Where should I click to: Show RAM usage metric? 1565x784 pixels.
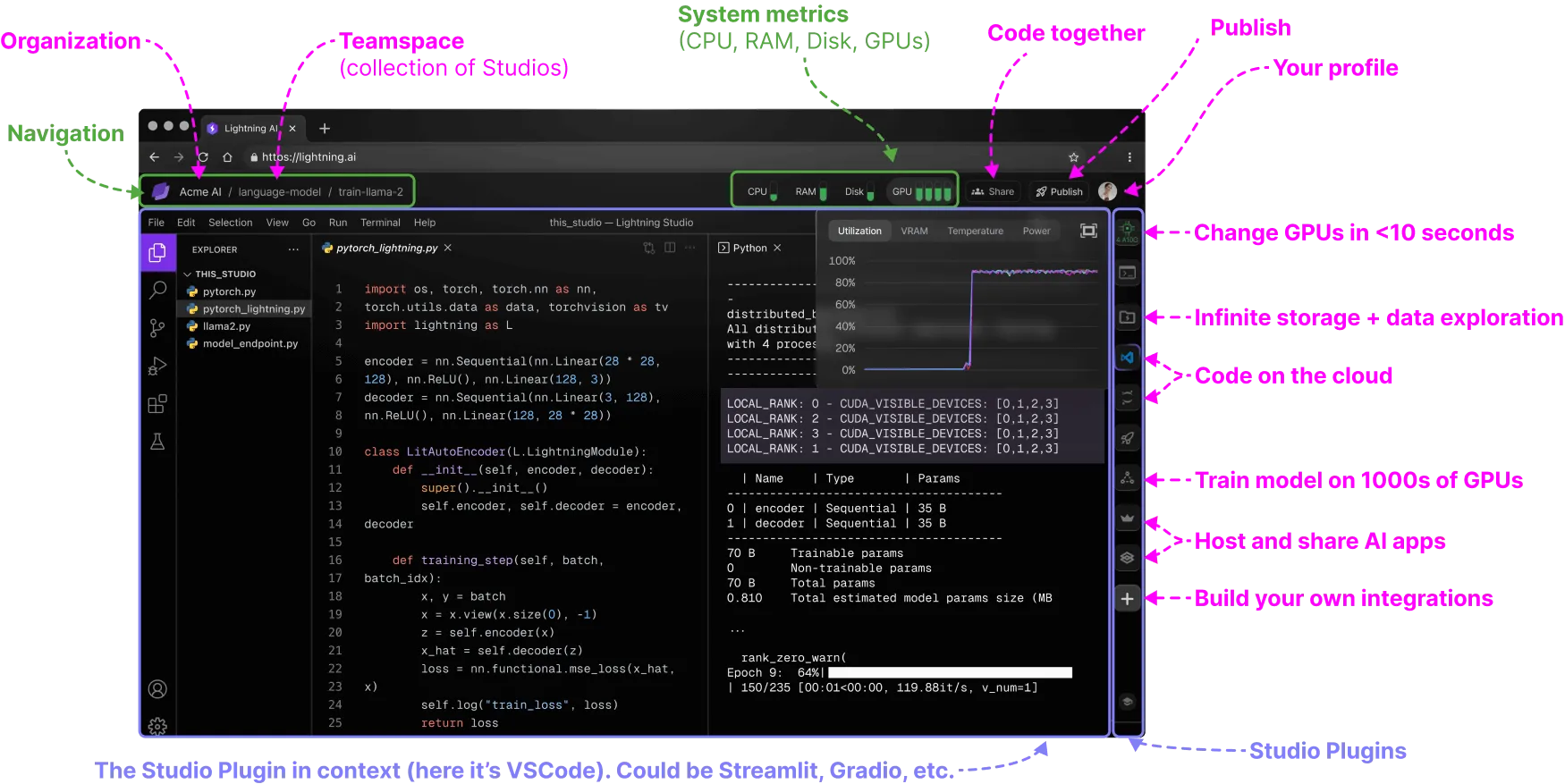[811, 191]
